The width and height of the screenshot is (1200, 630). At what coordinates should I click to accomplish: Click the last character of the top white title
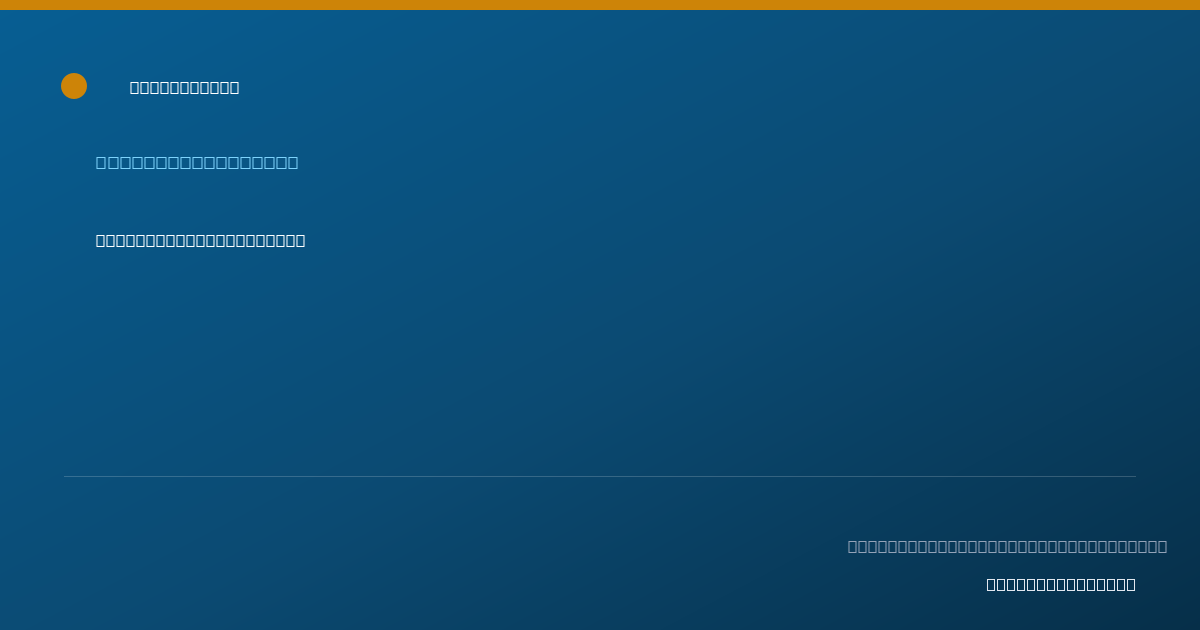[234, 87]
